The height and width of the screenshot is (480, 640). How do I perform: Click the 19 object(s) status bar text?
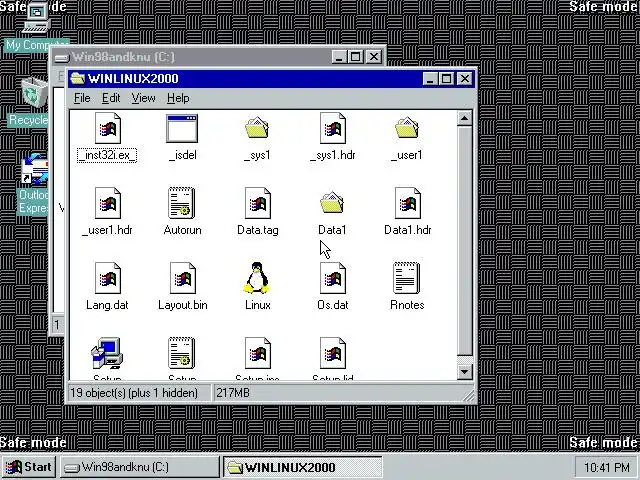(x=134, y=393)
